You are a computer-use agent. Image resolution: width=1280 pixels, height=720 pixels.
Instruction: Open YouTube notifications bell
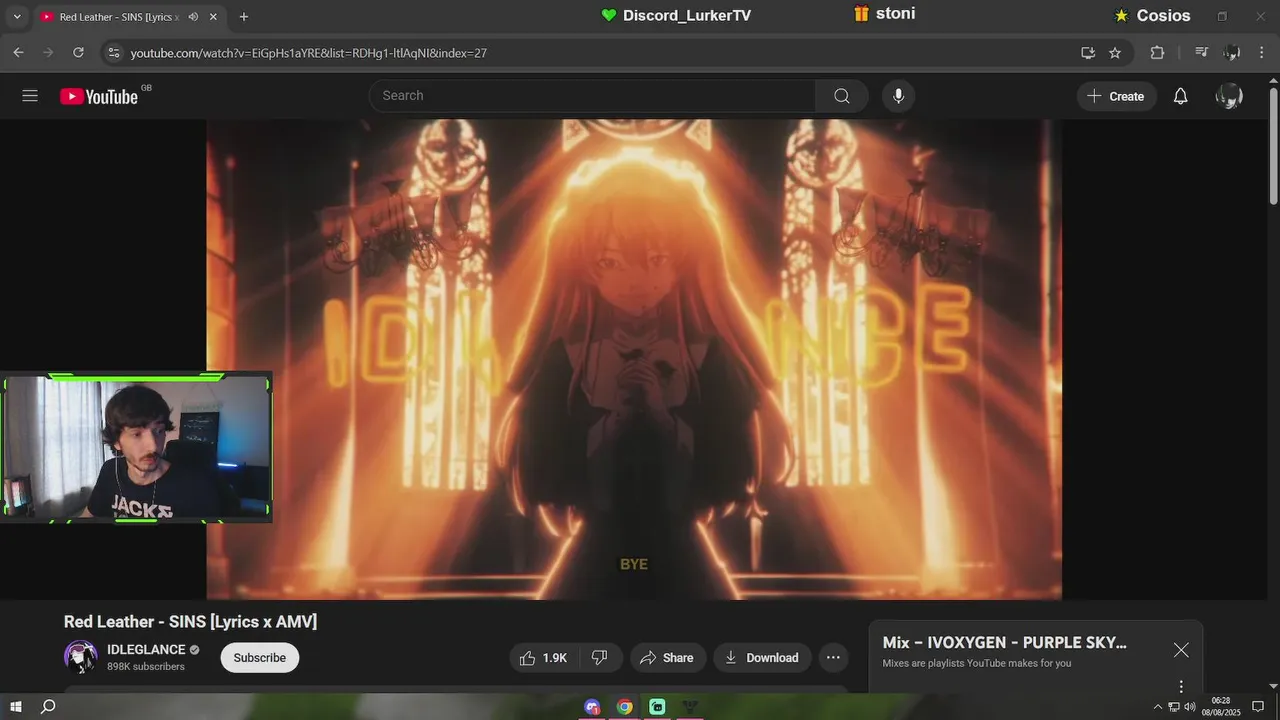click(x=1180, y=96)
